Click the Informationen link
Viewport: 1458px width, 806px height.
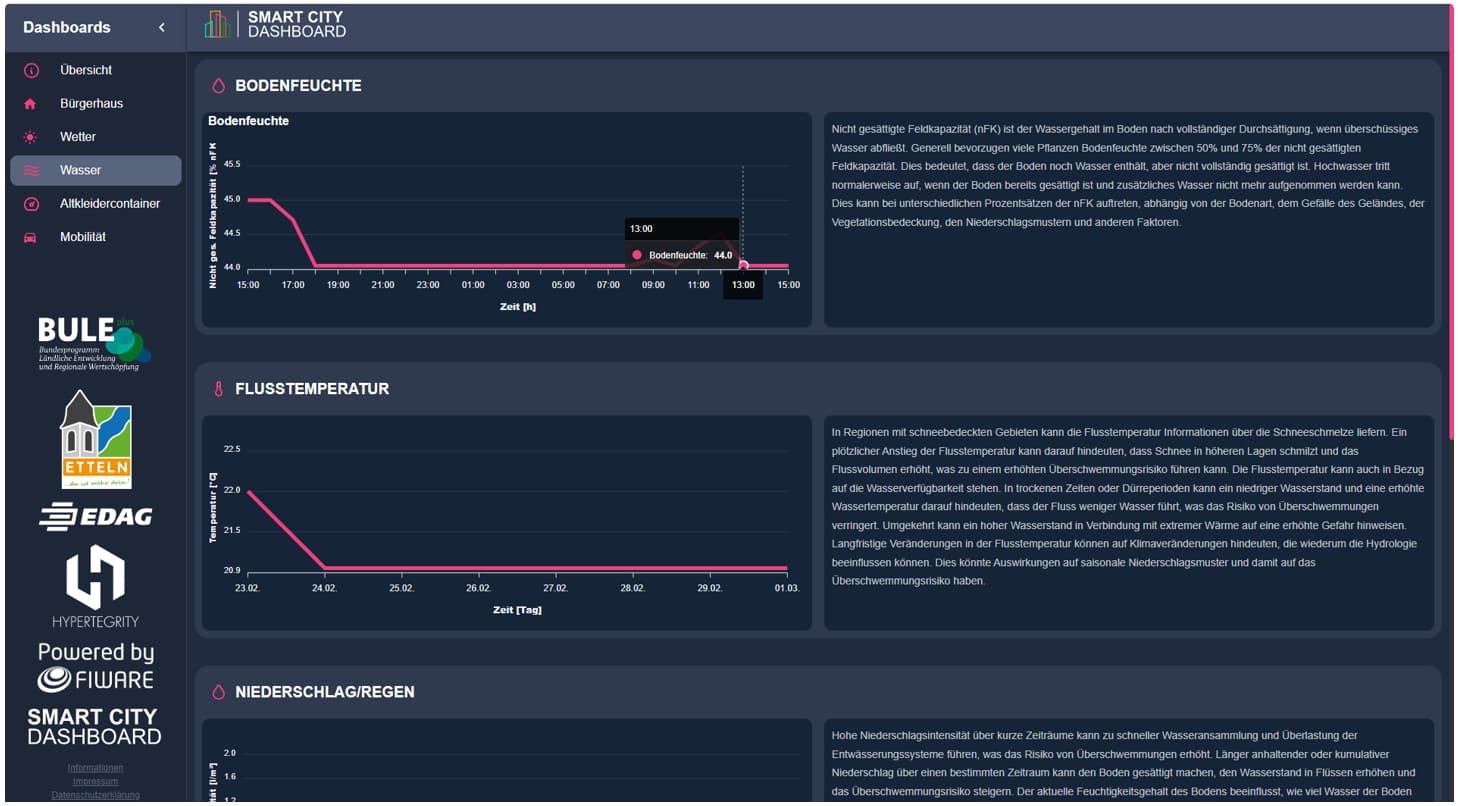click(95, 768)
